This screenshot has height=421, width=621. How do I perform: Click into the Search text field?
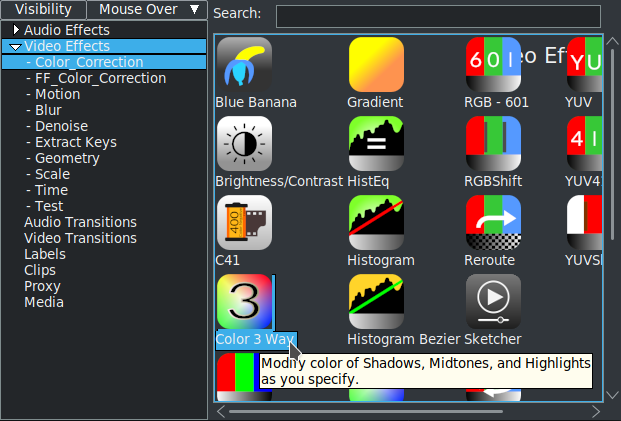coord(438,15)
